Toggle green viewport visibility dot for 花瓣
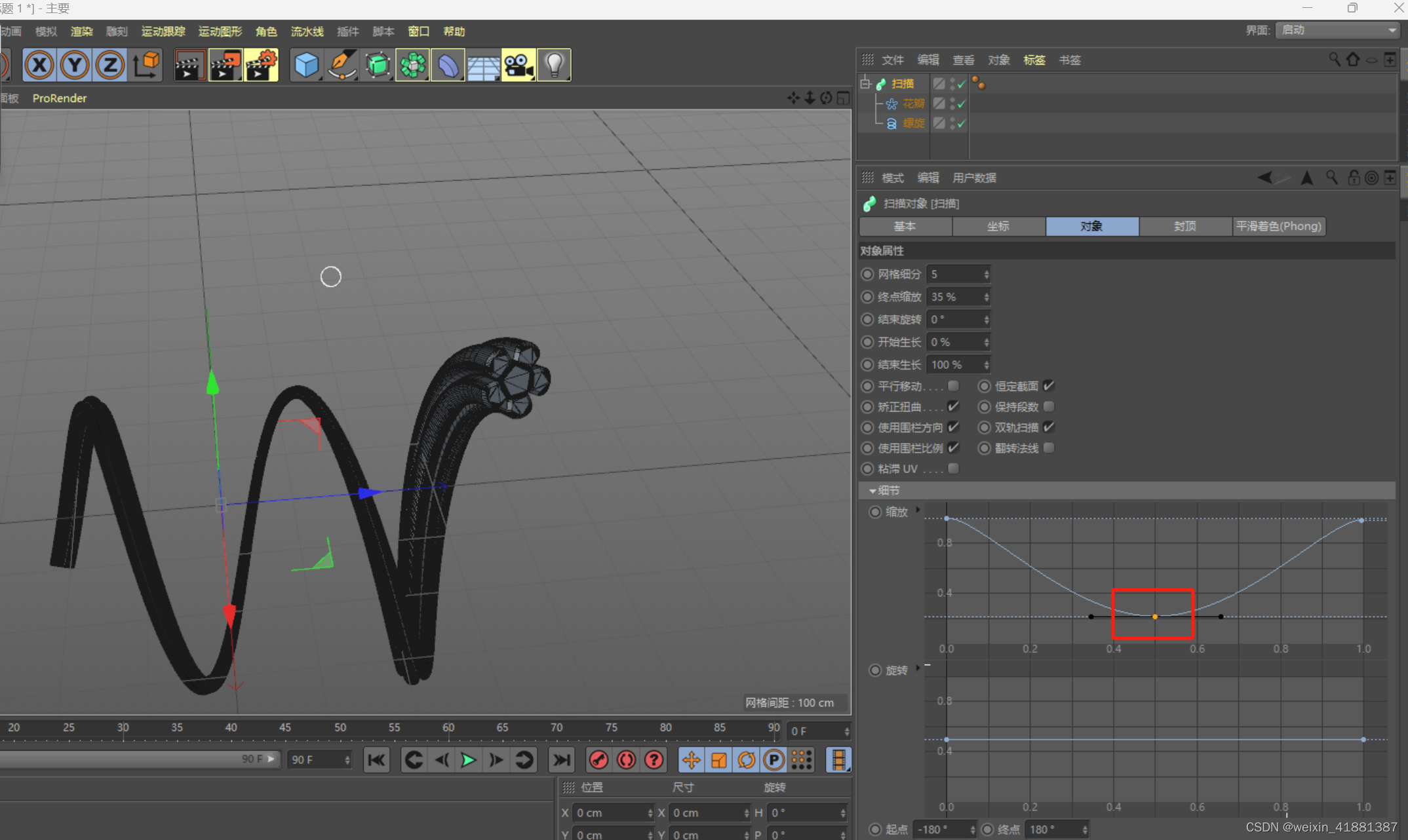The height and width of the screenshot is (840, 1408). (952, 101)
